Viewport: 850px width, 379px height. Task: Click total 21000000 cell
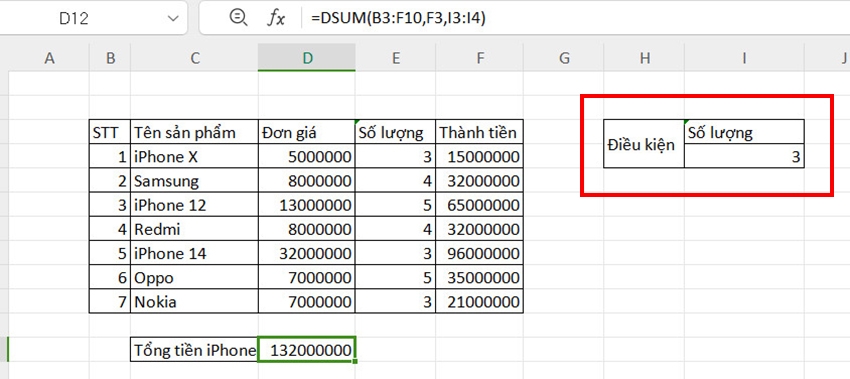click(480, 301)
